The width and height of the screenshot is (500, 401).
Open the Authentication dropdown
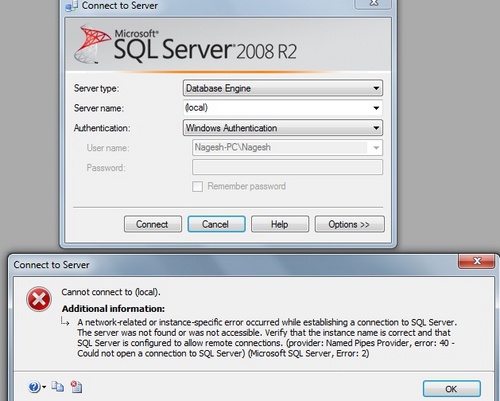(x=283, y=128)
